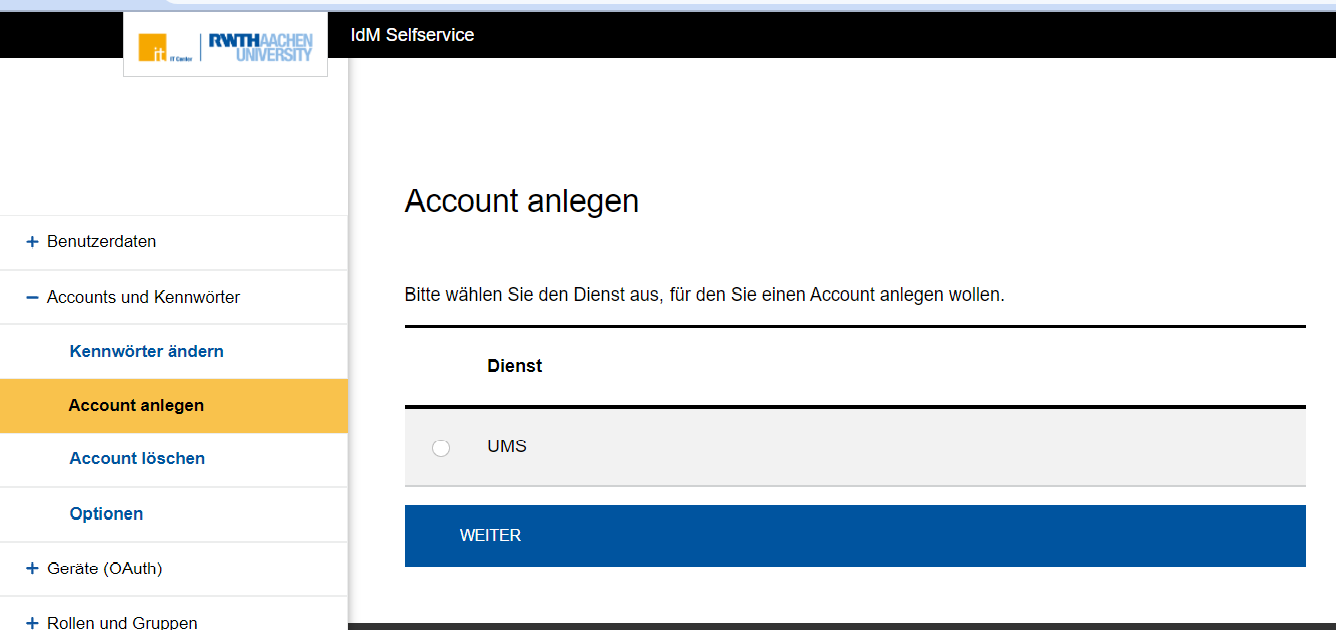Click the IdM Selfservice header title
The height and width of the screenshot is (630, 1336).
pyautogui.click(x=412, y=35)
